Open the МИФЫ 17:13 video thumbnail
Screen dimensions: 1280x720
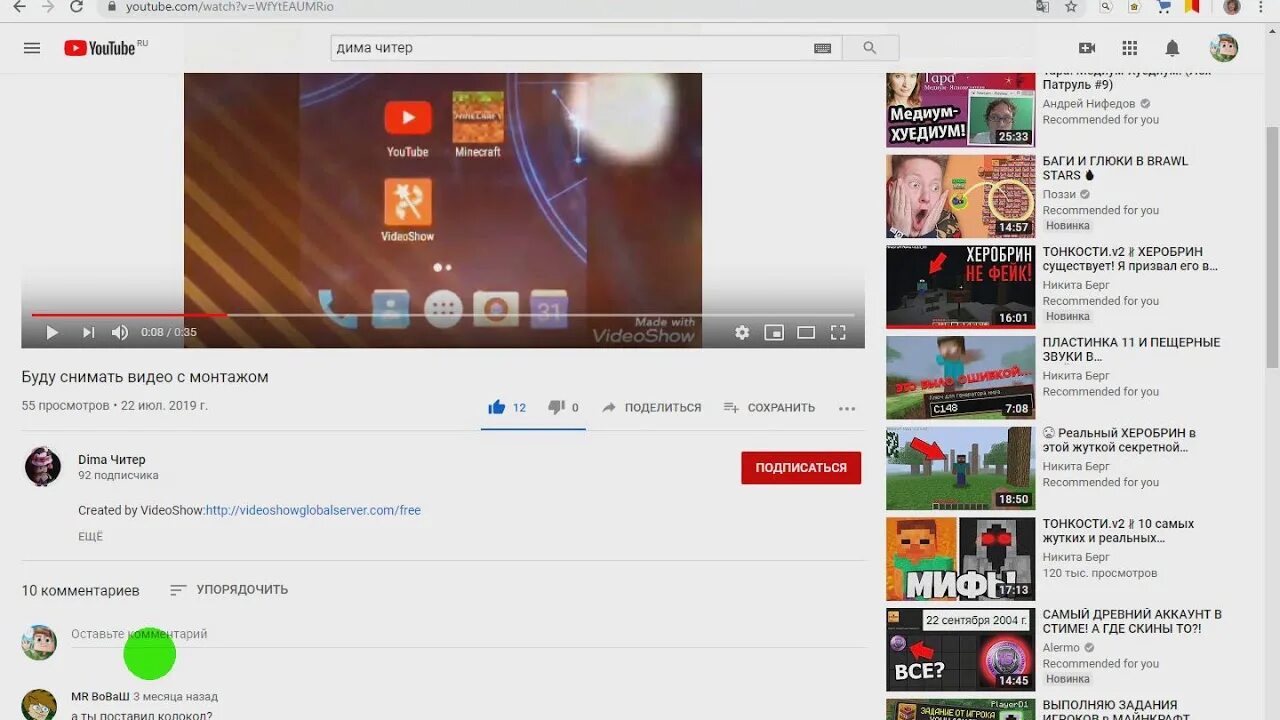click(961, 558)
